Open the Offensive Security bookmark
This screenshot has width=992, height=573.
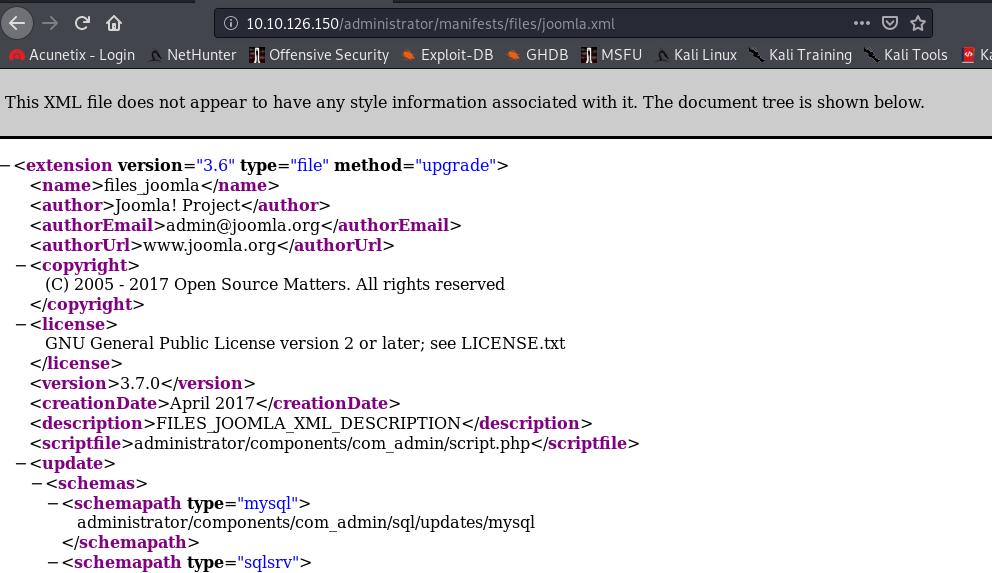pyautogui.click(x=319, y=55)
